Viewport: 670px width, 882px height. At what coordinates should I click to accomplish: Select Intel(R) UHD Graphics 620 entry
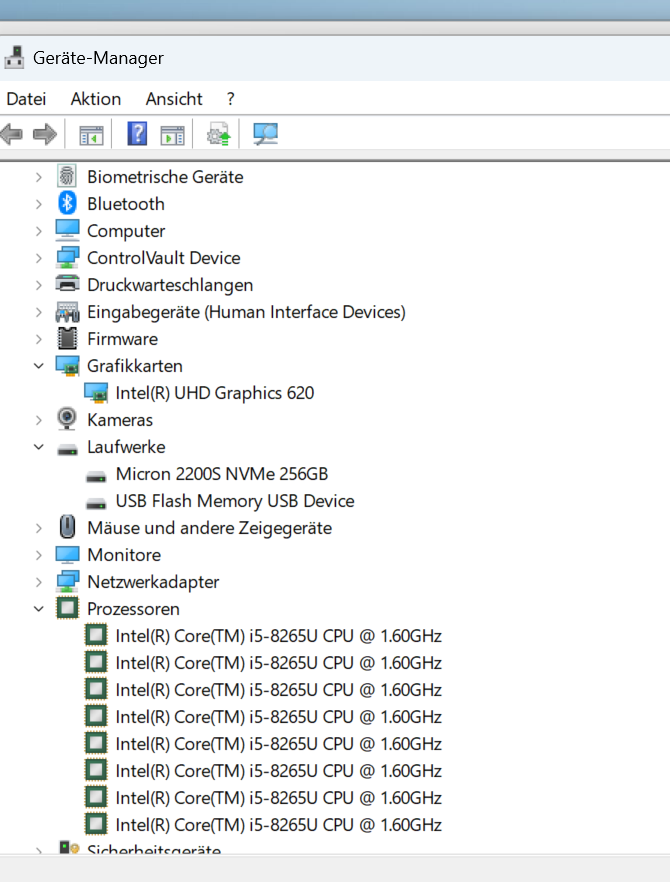pos(214,393)
